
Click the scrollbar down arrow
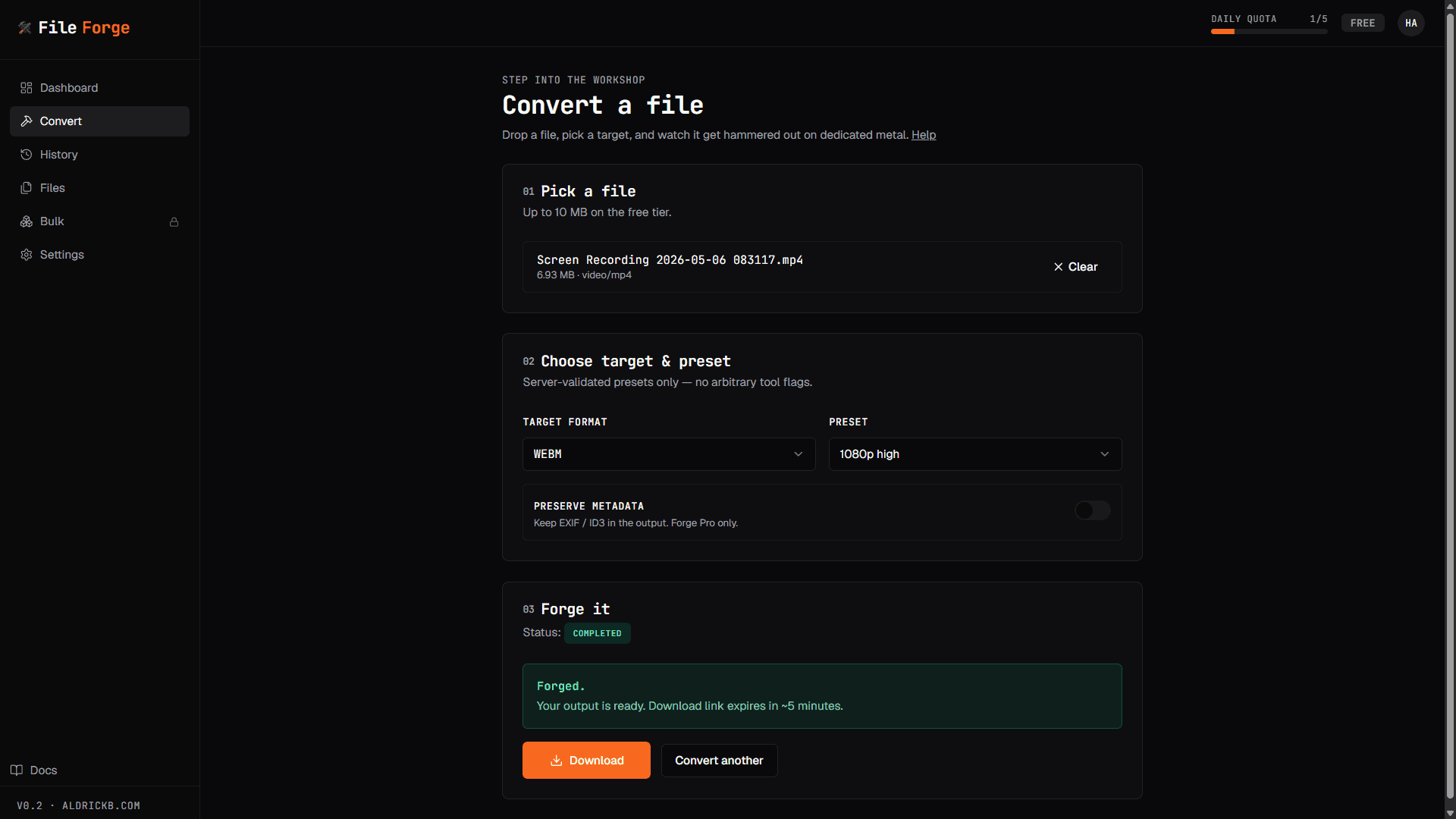(x=1450, y=813)
